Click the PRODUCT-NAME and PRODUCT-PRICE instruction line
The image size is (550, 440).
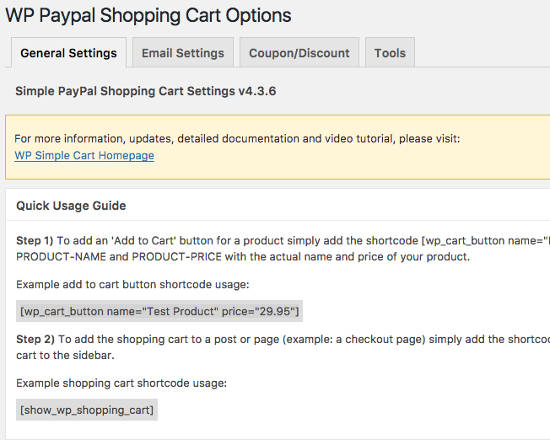tap(243, 257)
